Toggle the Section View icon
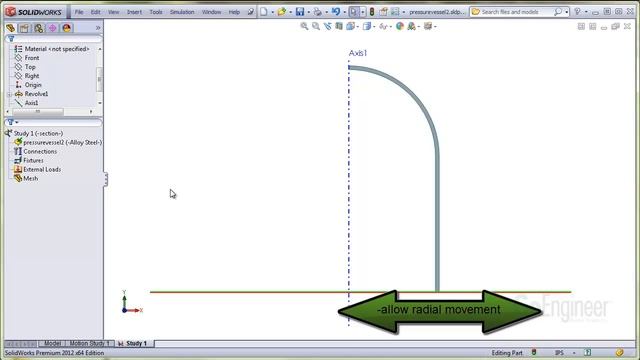This screenshot has width=640, height=360. [339, 26]
